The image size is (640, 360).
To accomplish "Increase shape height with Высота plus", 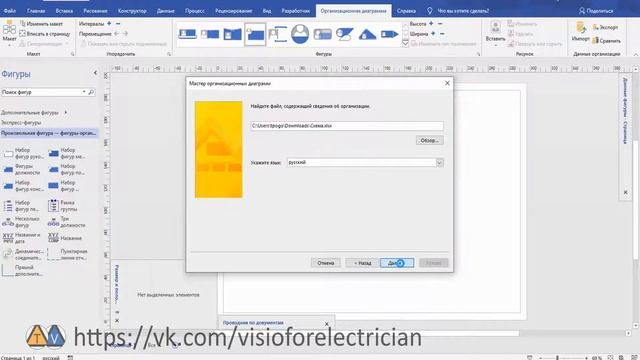I will (x=431, y=24).
